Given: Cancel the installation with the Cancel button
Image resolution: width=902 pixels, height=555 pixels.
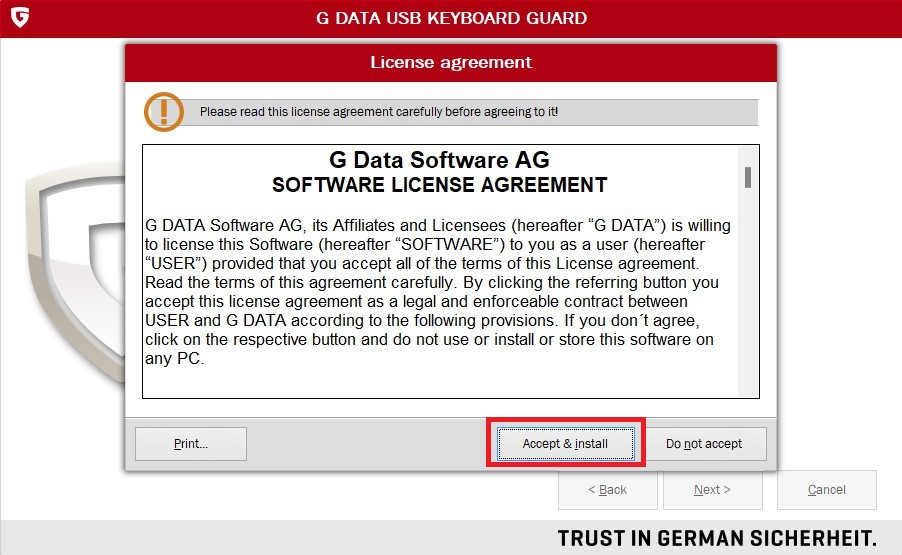Looking at the screenshot, I should [x=827, y=489].
